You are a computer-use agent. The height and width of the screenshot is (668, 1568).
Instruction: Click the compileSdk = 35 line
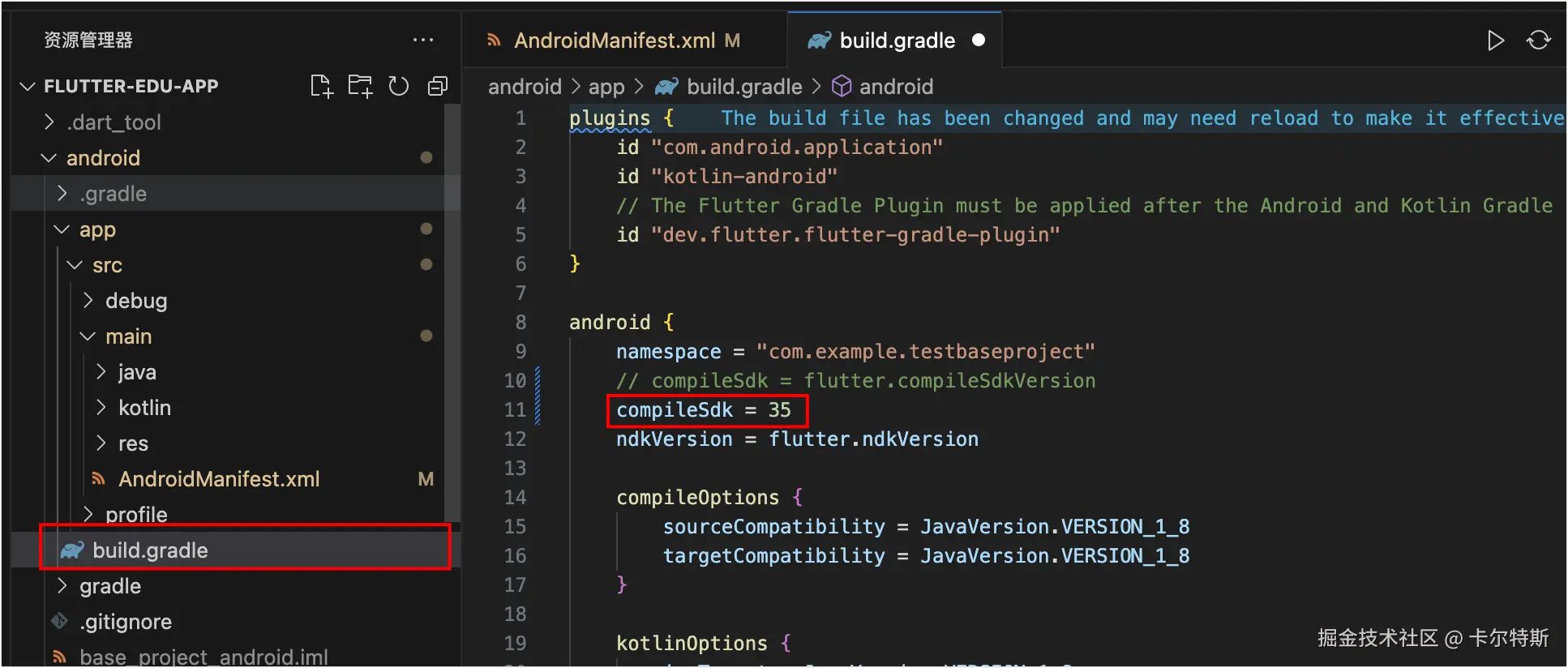click(703, 409)
